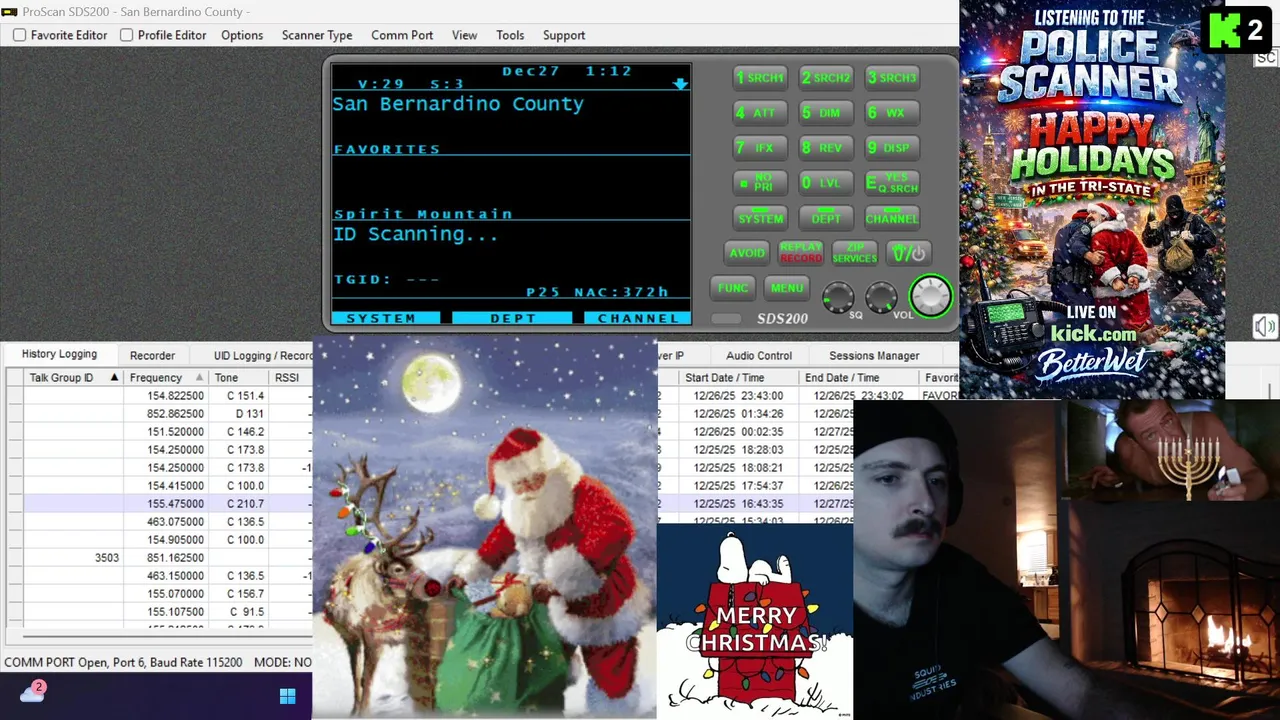The image size is (1280, 720).
Task: Click the Tone column header
Action: [x=238, y=378]
